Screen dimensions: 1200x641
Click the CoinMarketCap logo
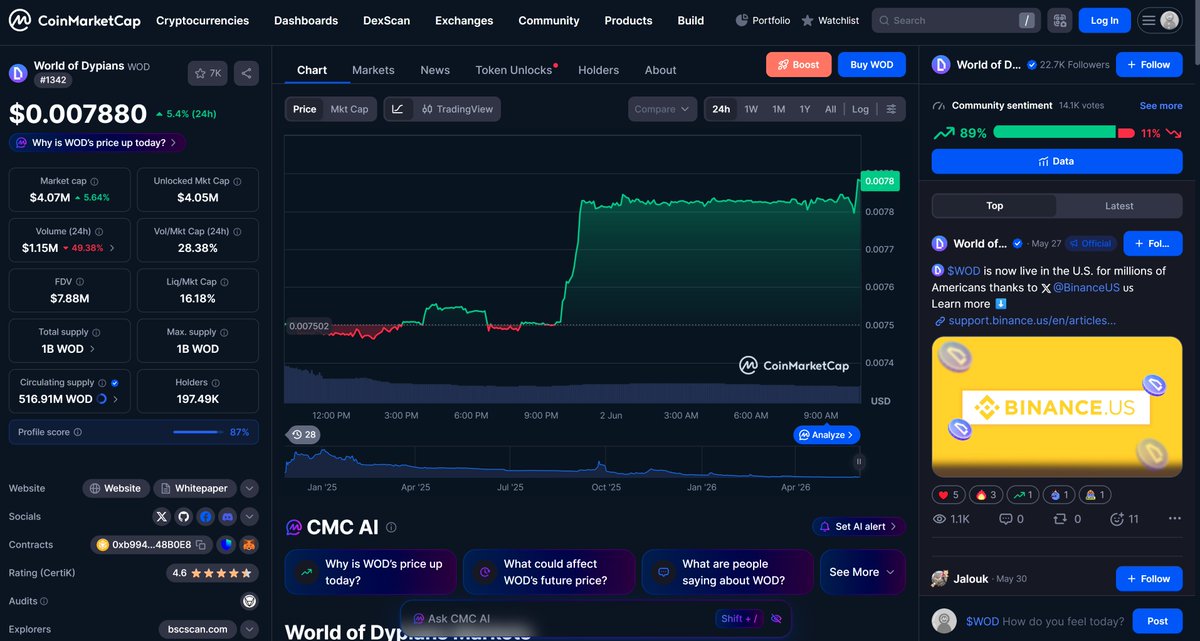(75, 20)
